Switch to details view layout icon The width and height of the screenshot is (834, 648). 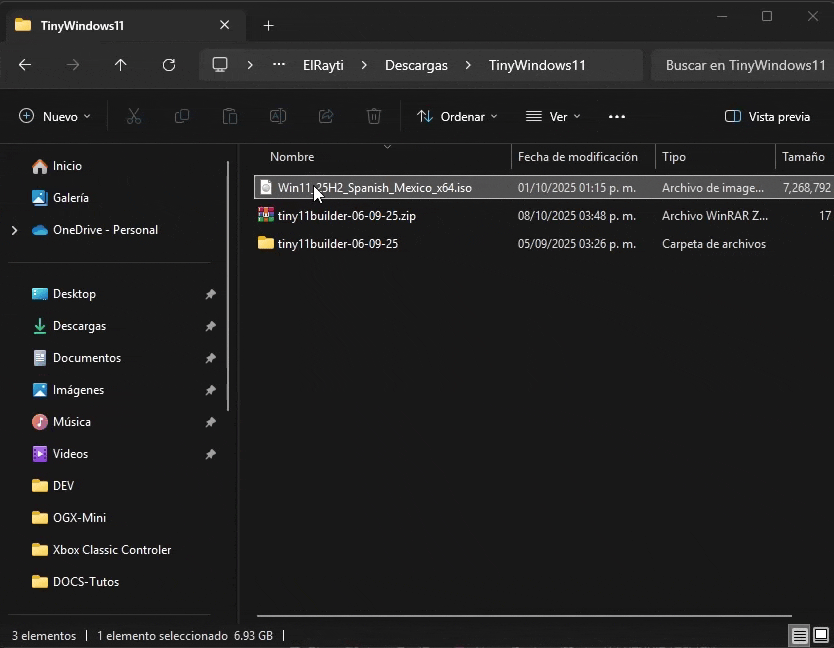(x=799, y=635)
